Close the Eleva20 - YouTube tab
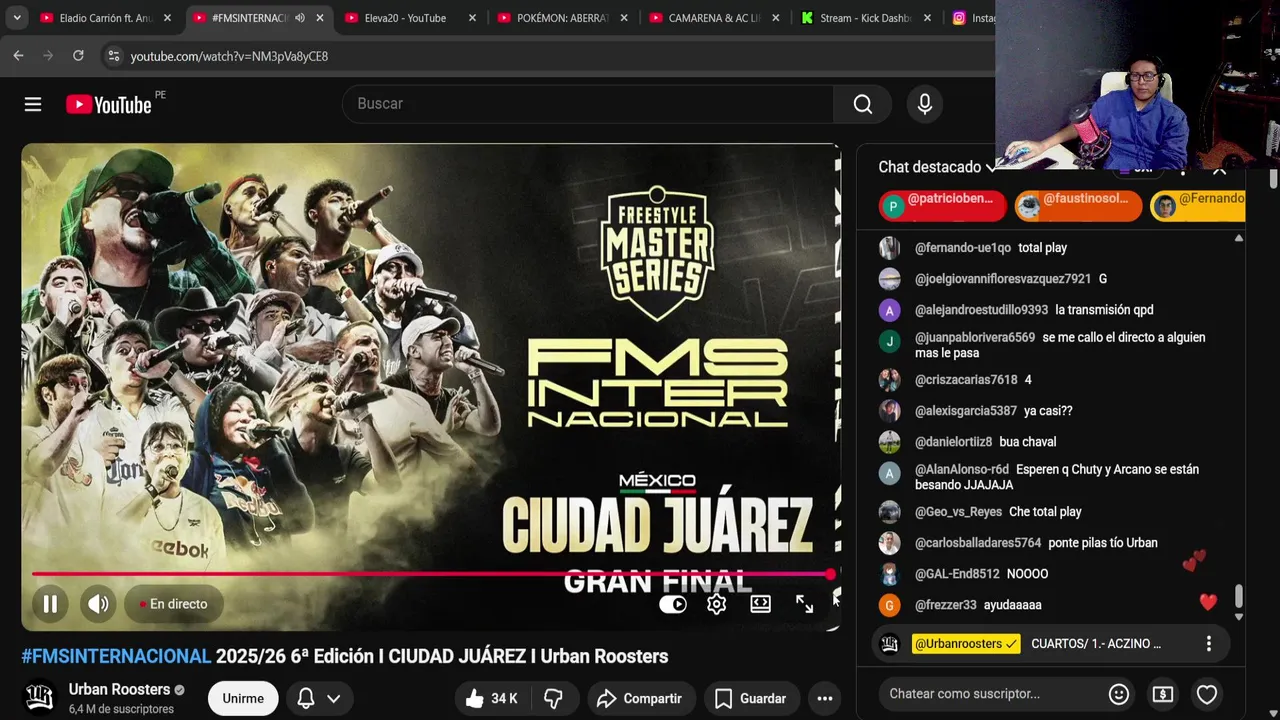1280x720 pixels. (471, 18)
